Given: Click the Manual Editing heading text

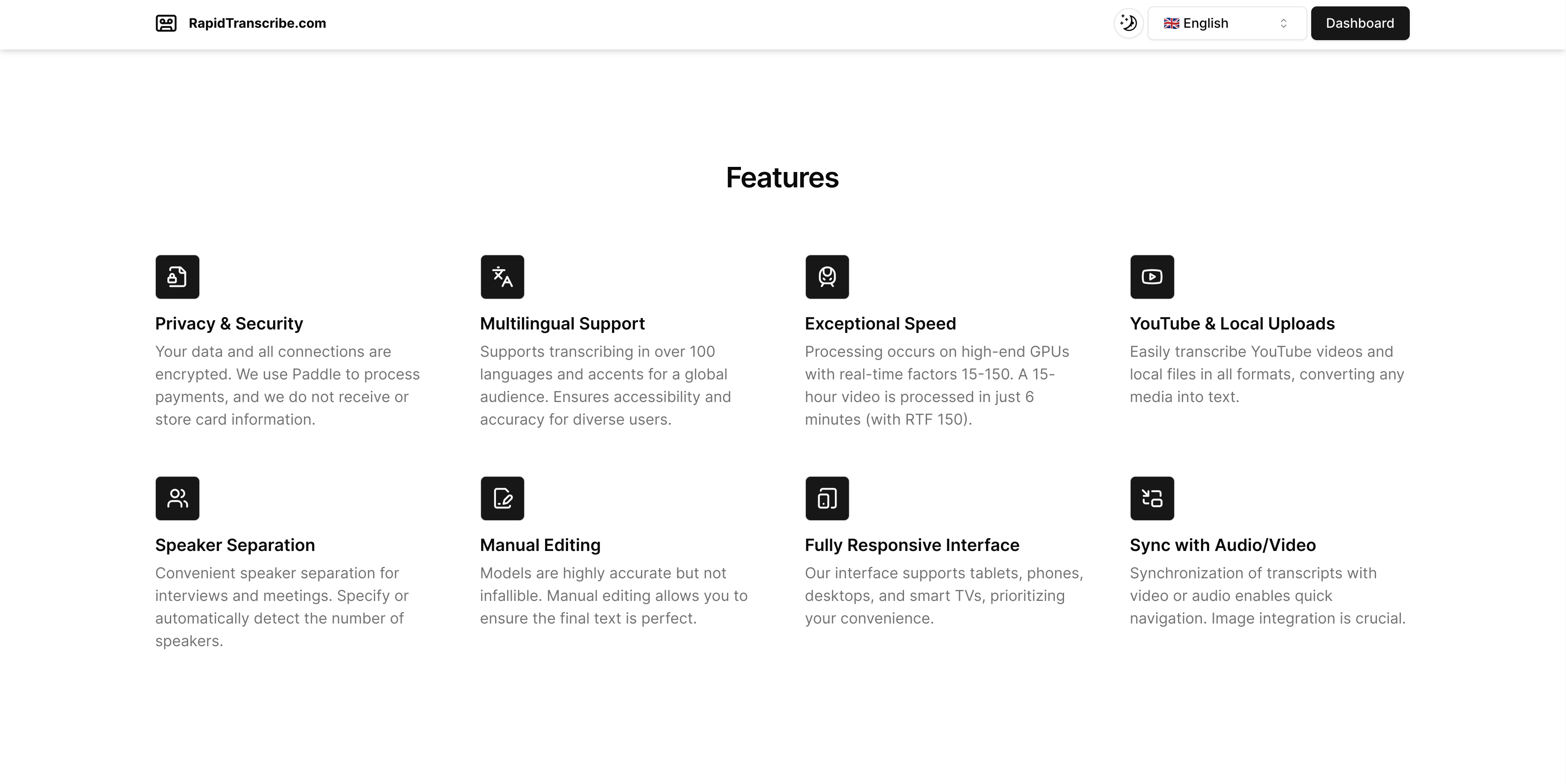Looking at the screenshot, I should pyautogui.click(x=540, y=545).
